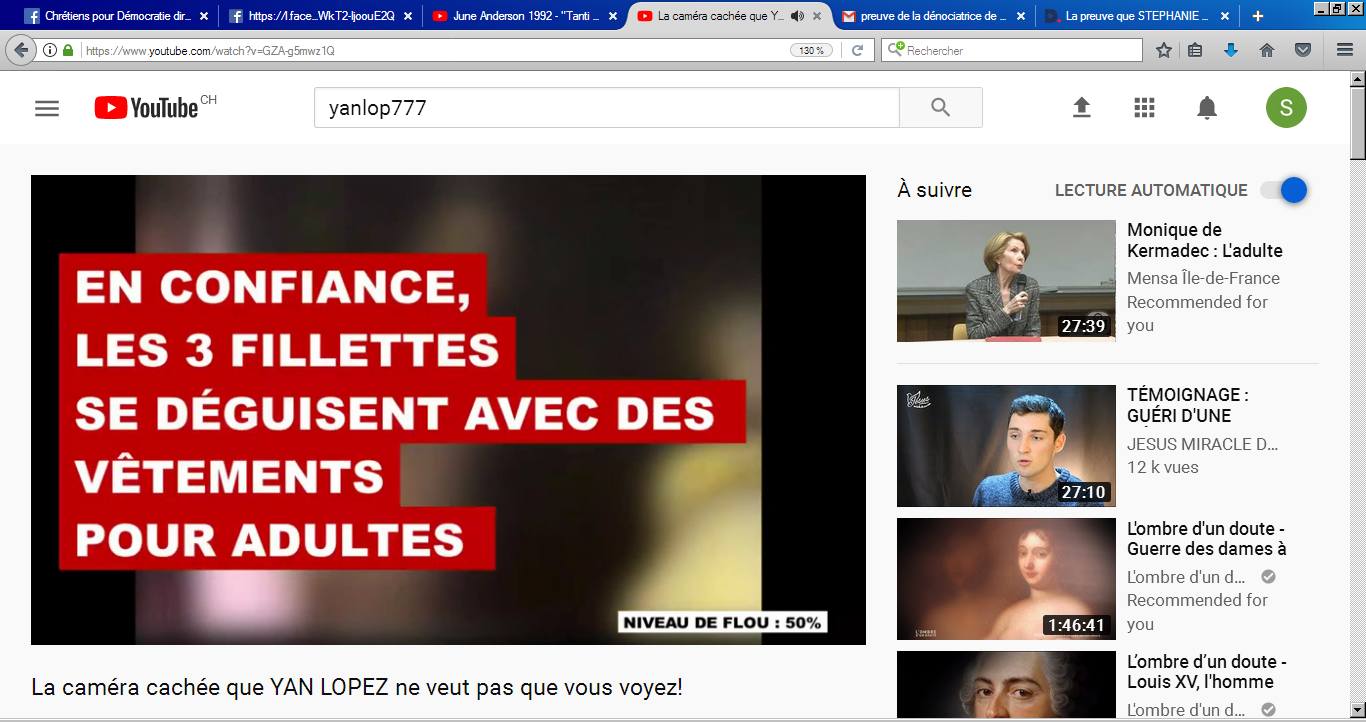Open L'ombre d'un doute - Guerre des dames title

[1207, 538]
